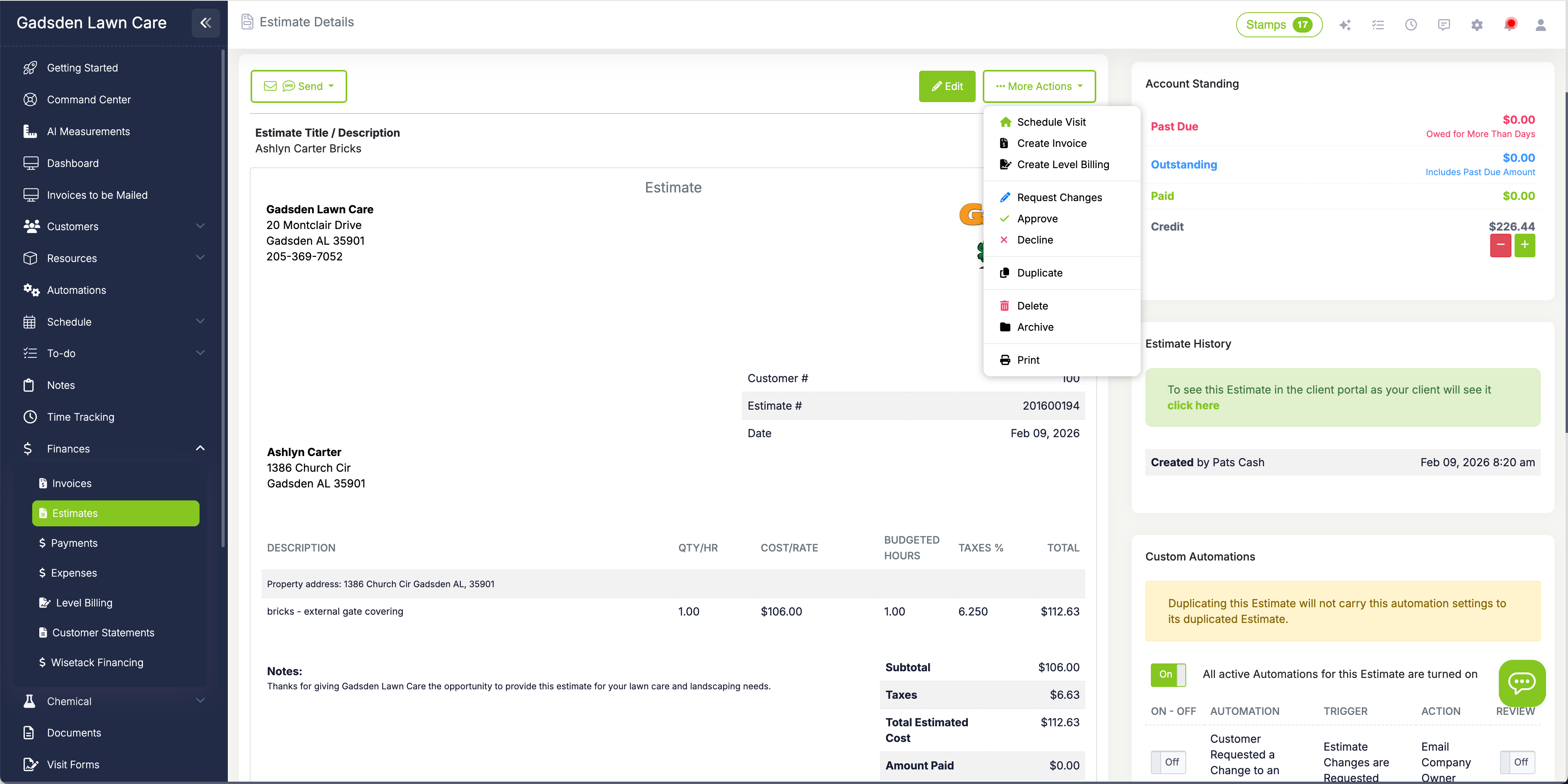Open the Send dropdown arrow
The image size is (1568, 784).
tap(331, 86)
